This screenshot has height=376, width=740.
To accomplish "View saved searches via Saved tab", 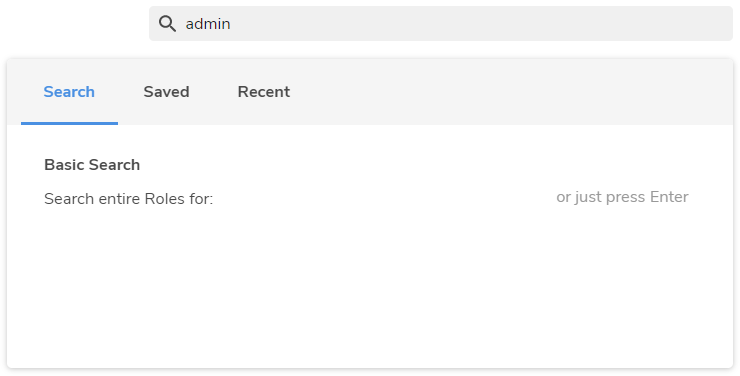I will pyautogui.click(x=166, y=92).
